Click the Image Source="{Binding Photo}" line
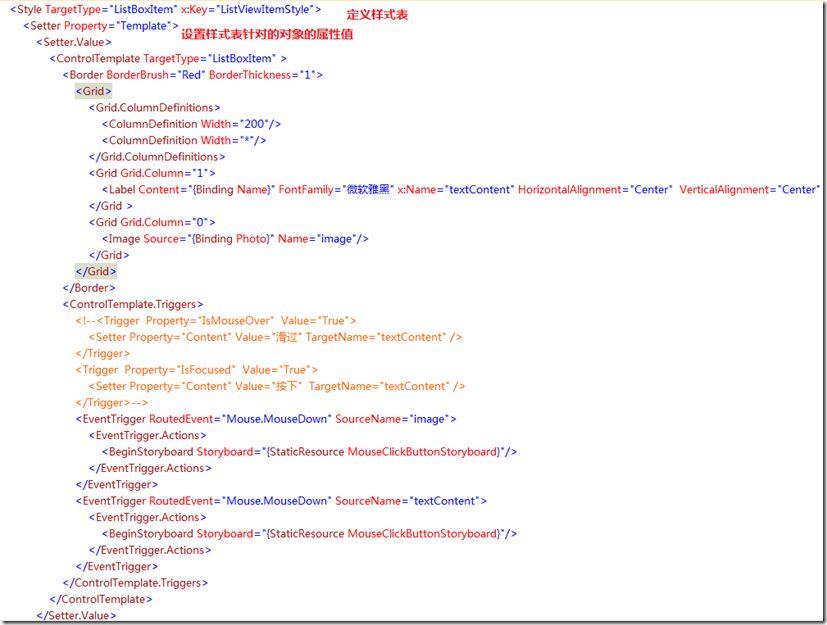The image size is (827, 625). (235, 238)
